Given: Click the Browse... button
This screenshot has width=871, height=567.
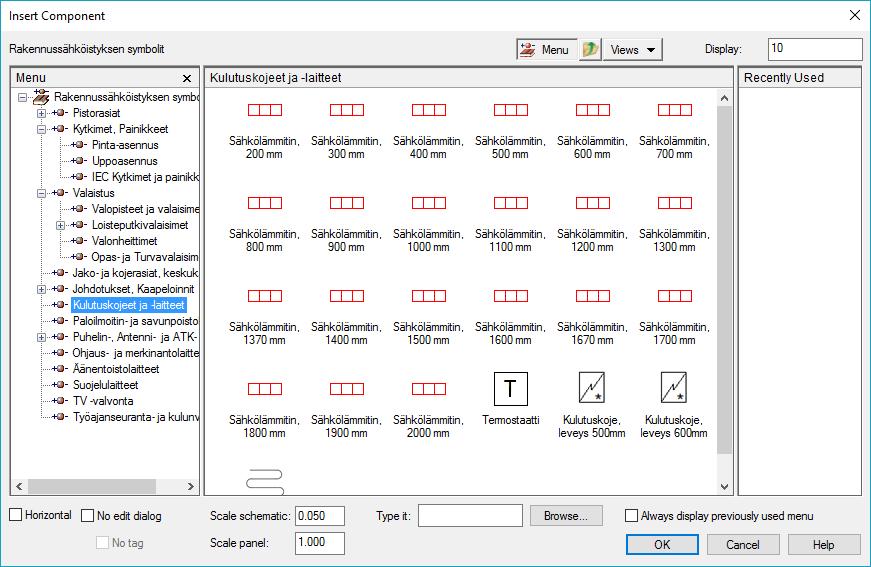Looking at the screenshot, I should coord(565,515).
